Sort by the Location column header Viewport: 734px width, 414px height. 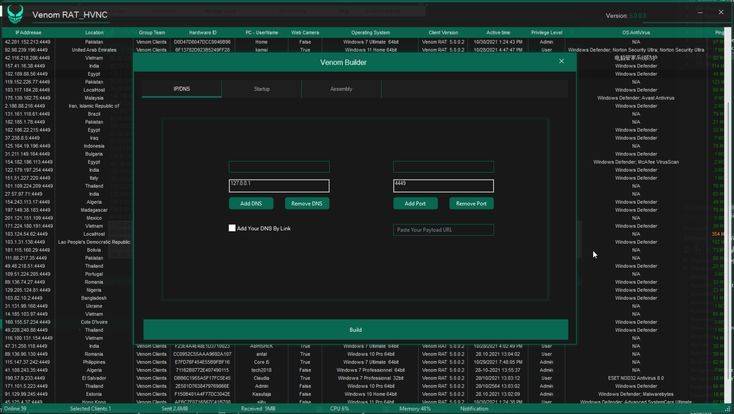point(94,33)
